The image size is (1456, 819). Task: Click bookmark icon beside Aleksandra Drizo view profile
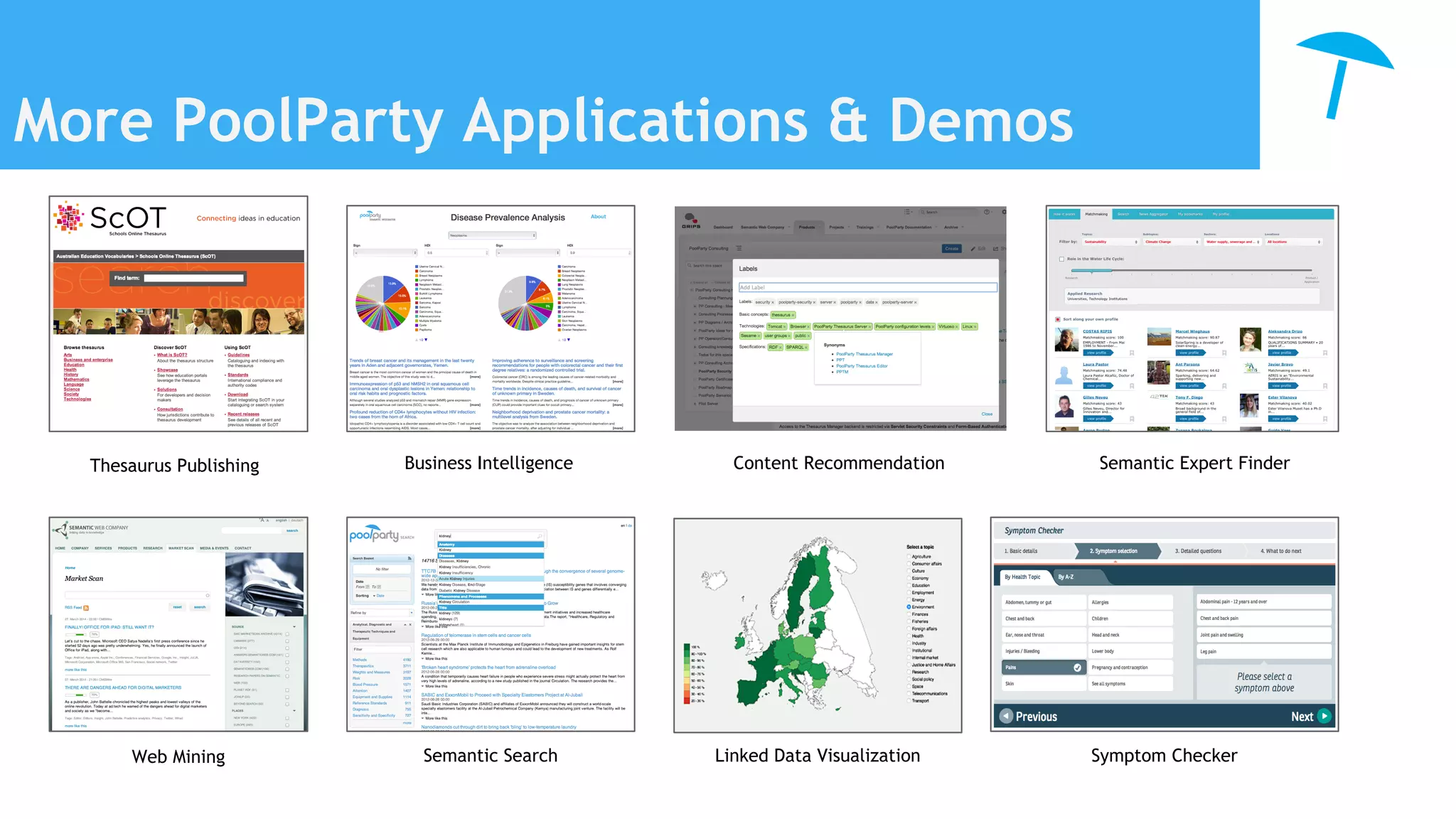1325,353
